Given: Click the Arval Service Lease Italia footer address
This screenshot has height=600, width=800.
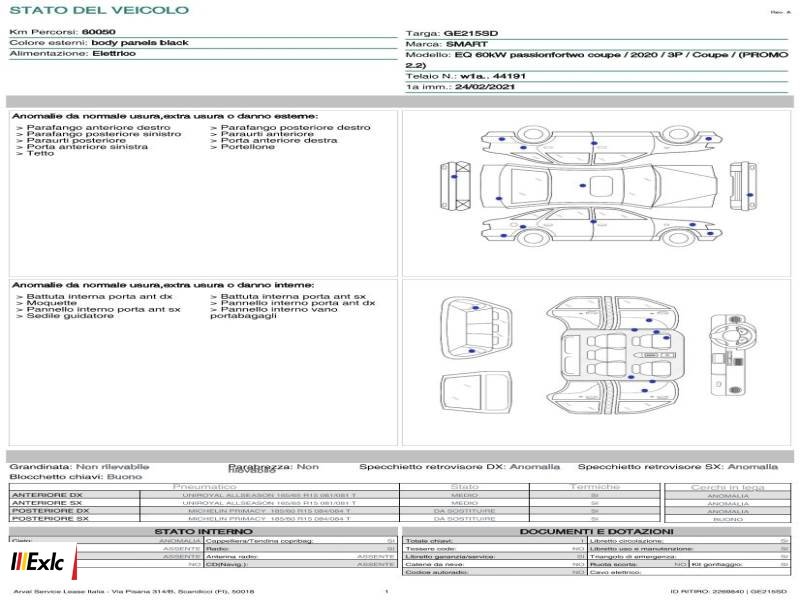Looking at the screenshot, I should (x=134, y=592).
